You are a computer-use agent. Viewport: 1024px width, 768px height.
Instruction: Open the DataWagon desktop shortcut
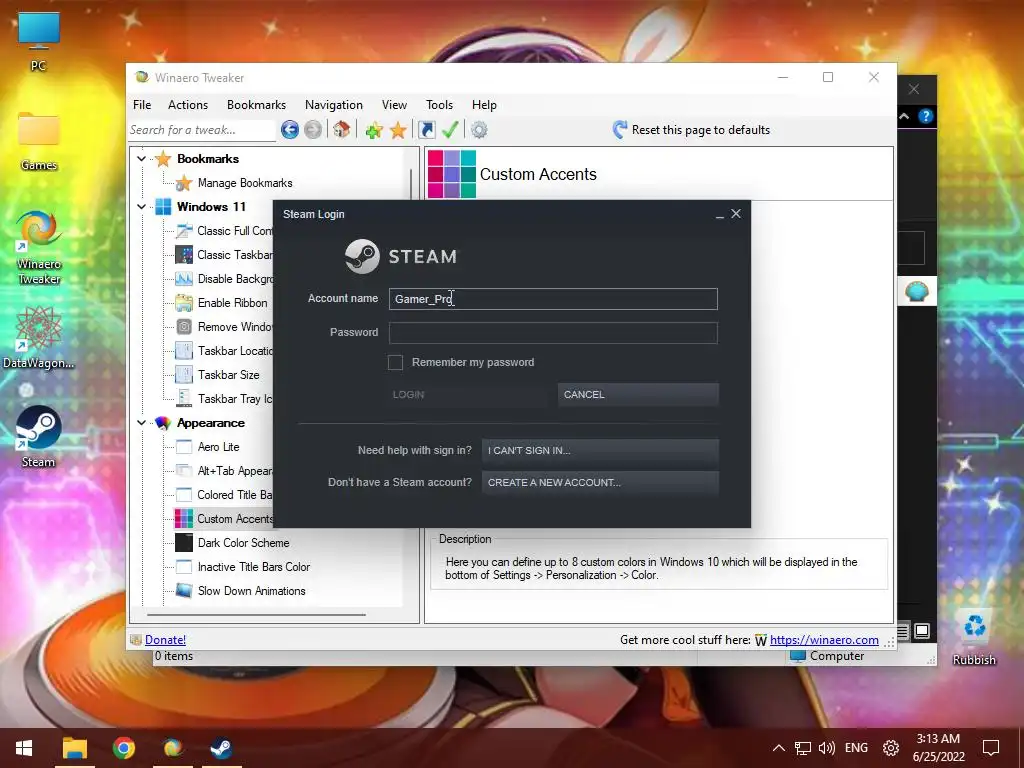click(x=39, y=338)
